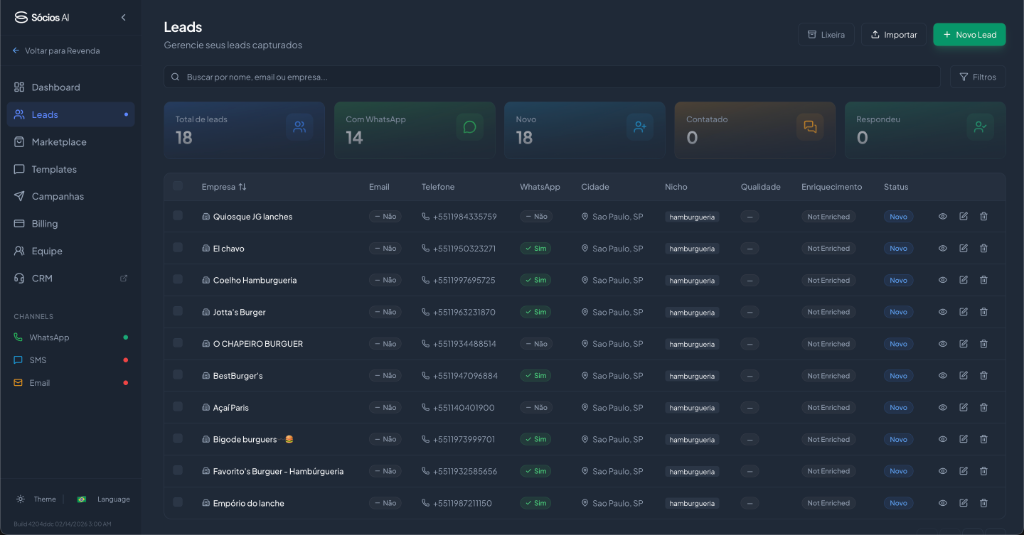Viewport: 1024px width, 535px height.
Task: Edit the Jotta's Burger lead
Action: [963, 312]
